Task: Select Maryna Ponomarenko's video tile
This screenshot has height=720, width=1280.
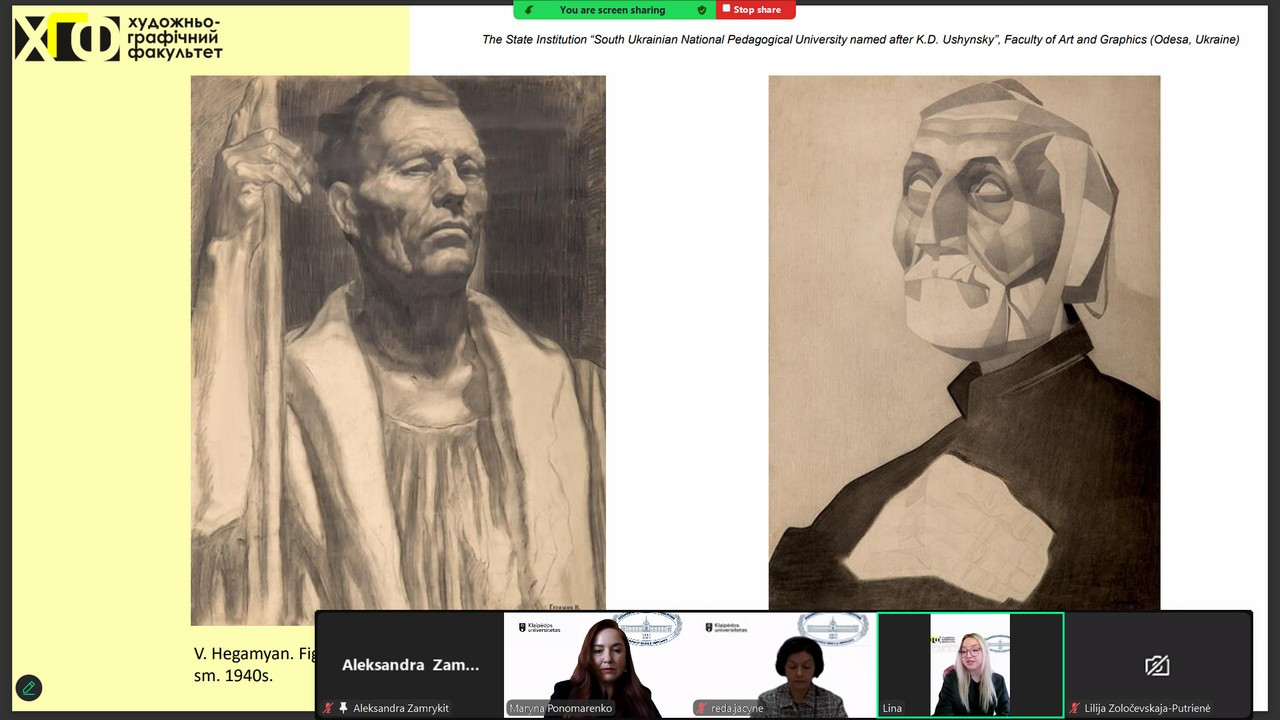Action: tap(597, 665)
